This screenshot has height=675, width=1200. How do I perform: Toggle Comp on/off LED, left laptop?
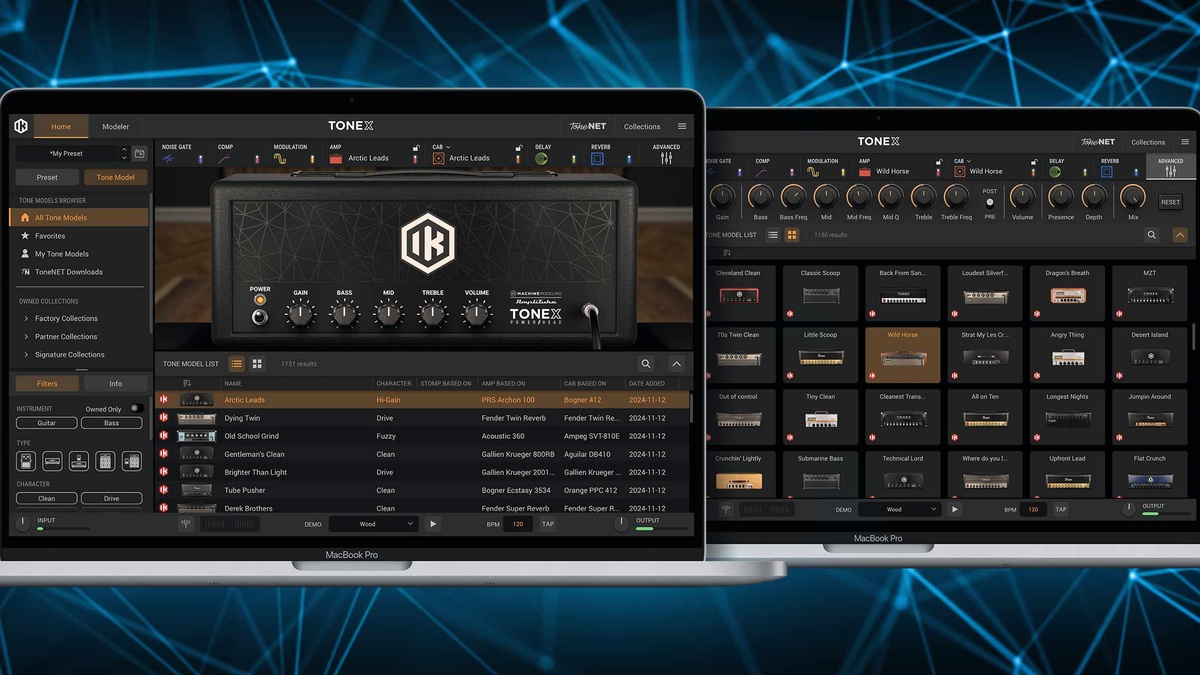[x=257, y=158]
